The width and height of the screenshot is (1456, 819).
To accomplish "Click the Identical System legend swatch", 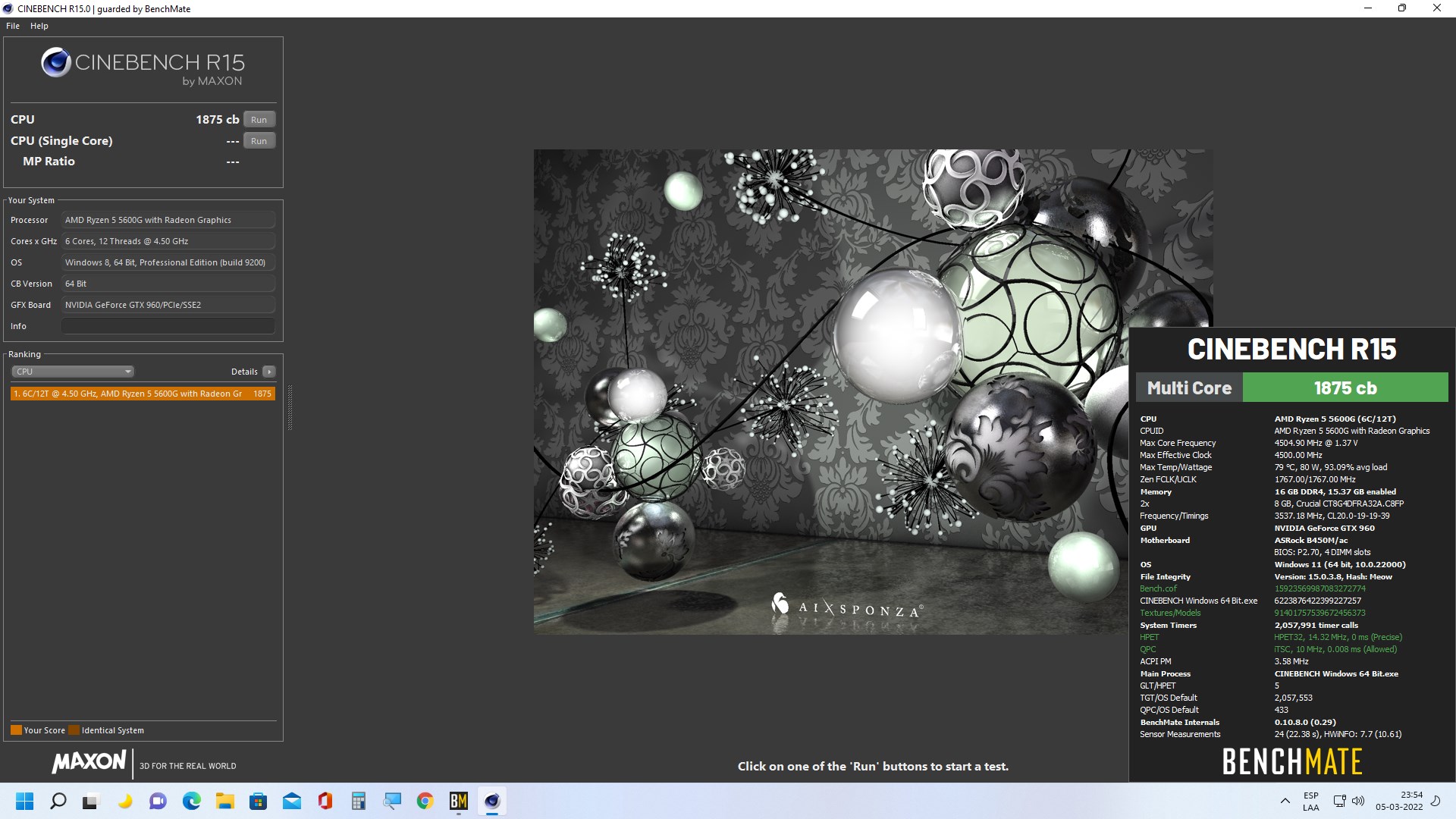I will pos(74,730).
